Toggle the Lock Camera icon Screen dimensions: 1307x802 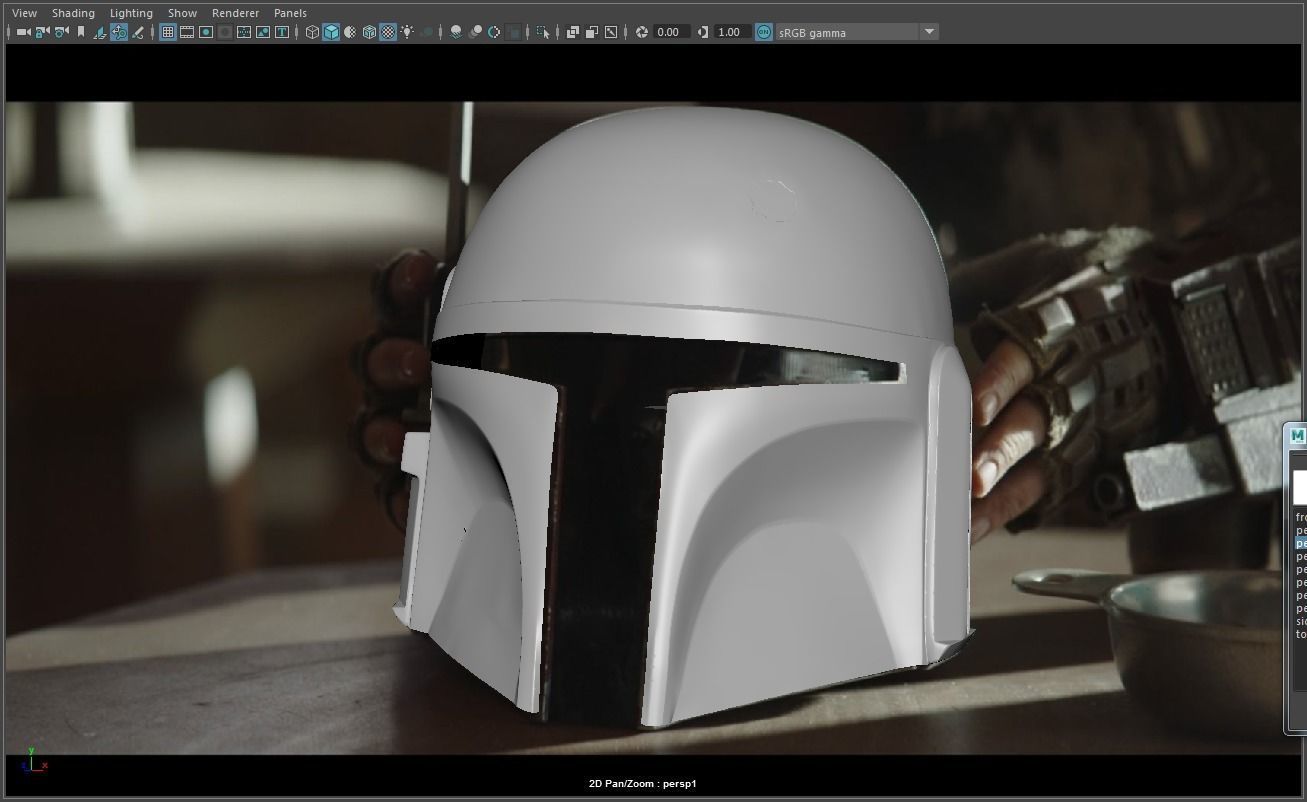42,32
